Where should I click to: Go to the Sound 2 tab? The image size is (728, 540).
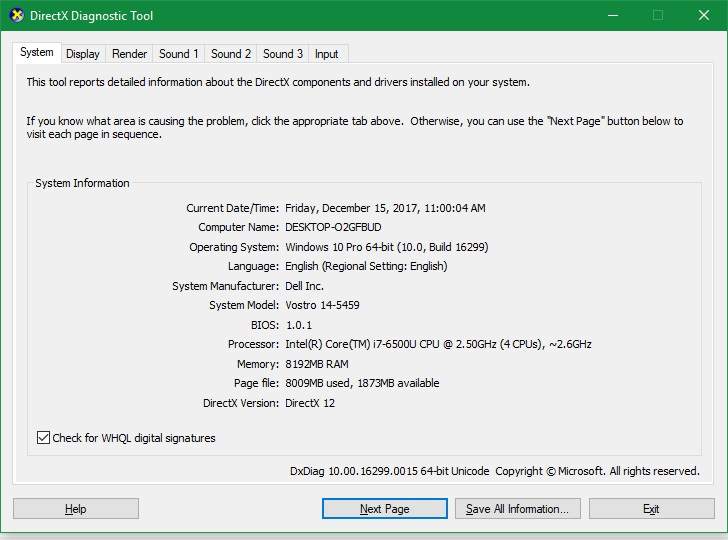pyautogui.click(x=231, y=54)
